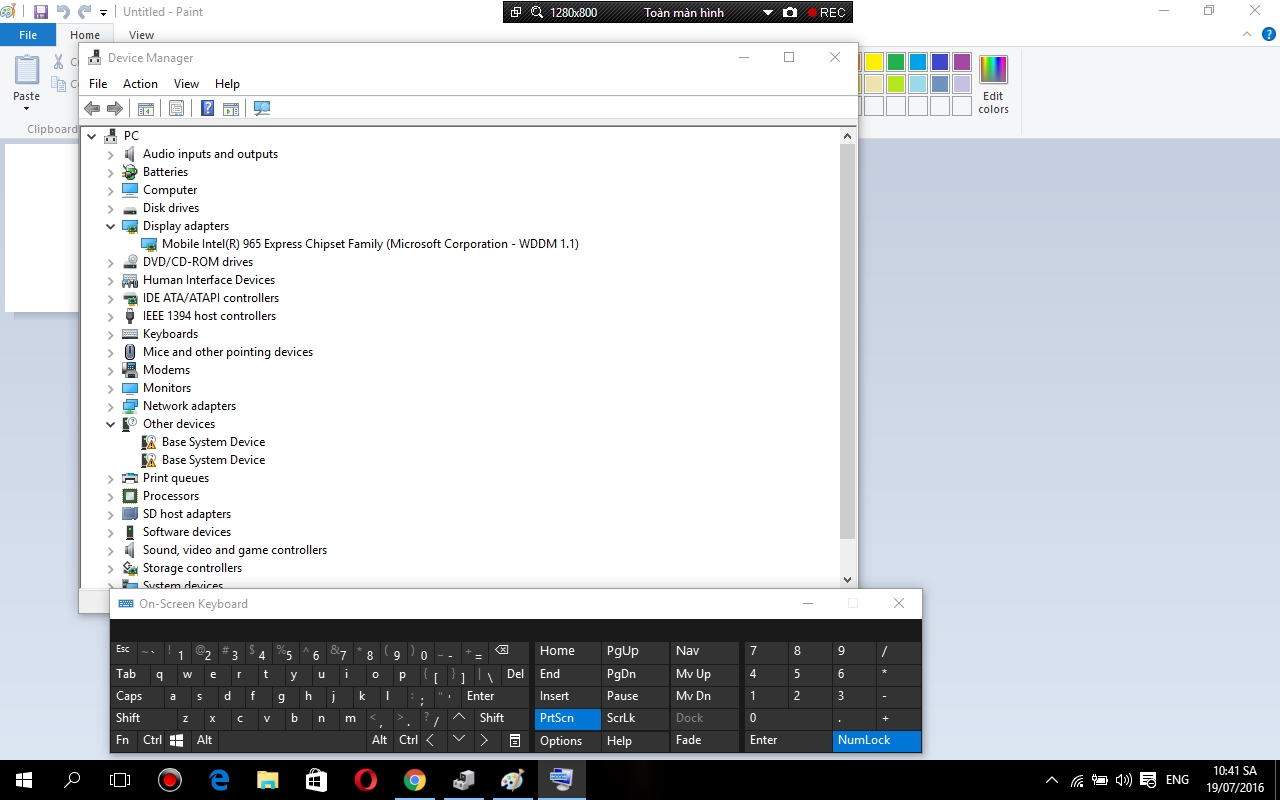Select the Keyboards category in device tree
This screenshot has height=800, width=1280.
pos(170,334)
